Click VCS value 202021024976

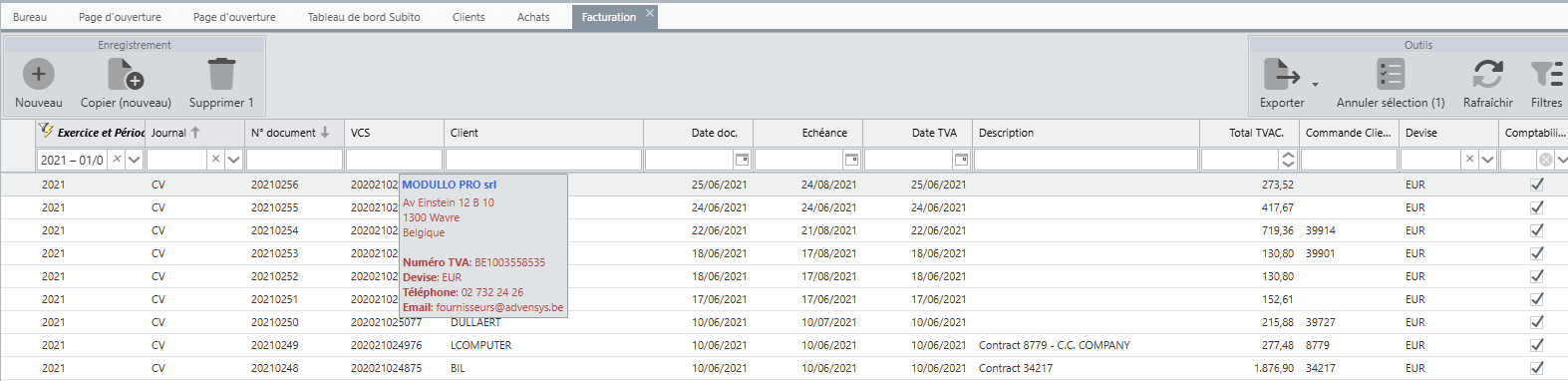coord(386,345)
